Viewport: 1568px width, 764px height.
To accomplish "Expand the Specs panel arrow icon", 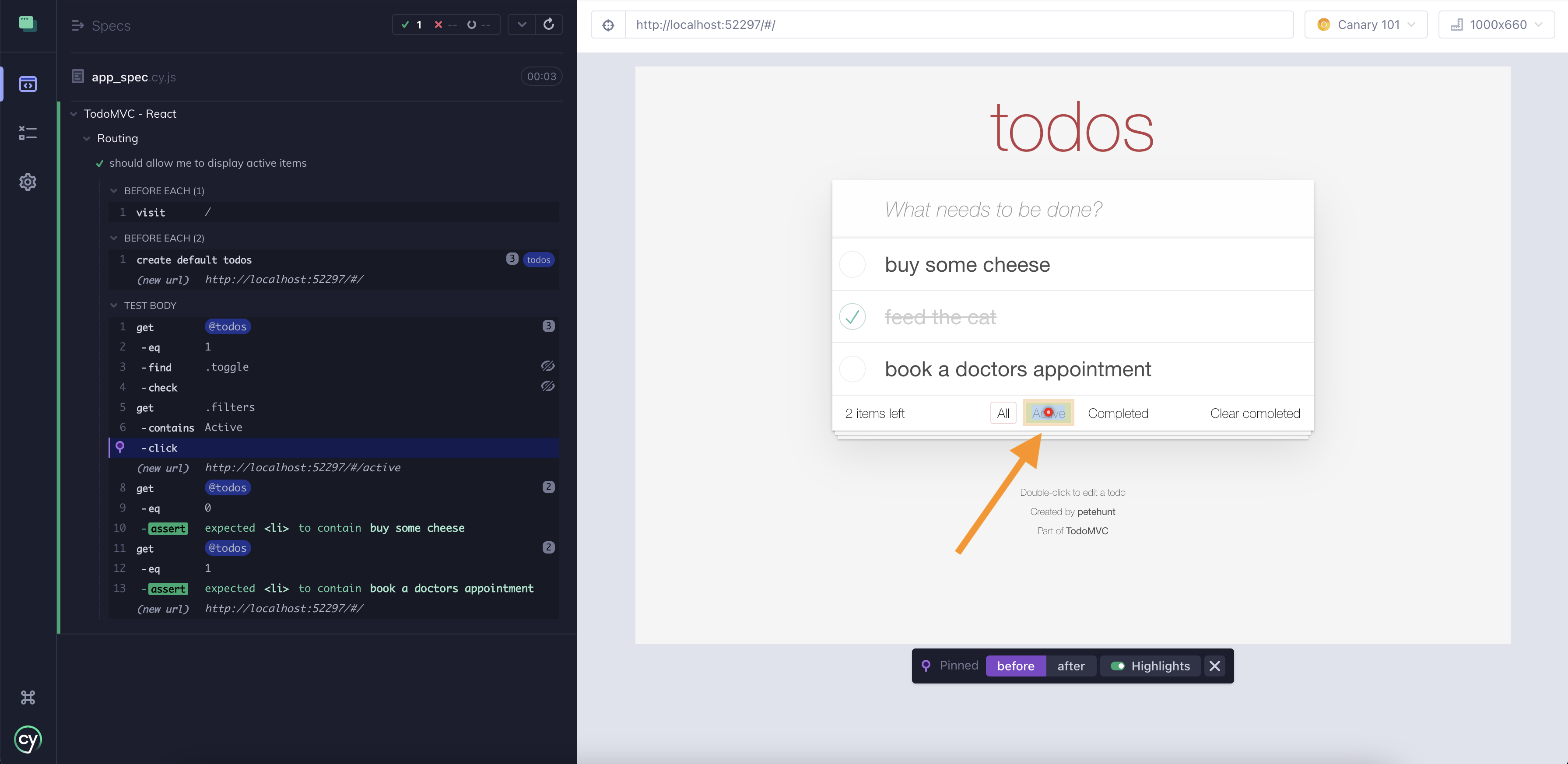I will pyautogui.click(x=77, y=25).
